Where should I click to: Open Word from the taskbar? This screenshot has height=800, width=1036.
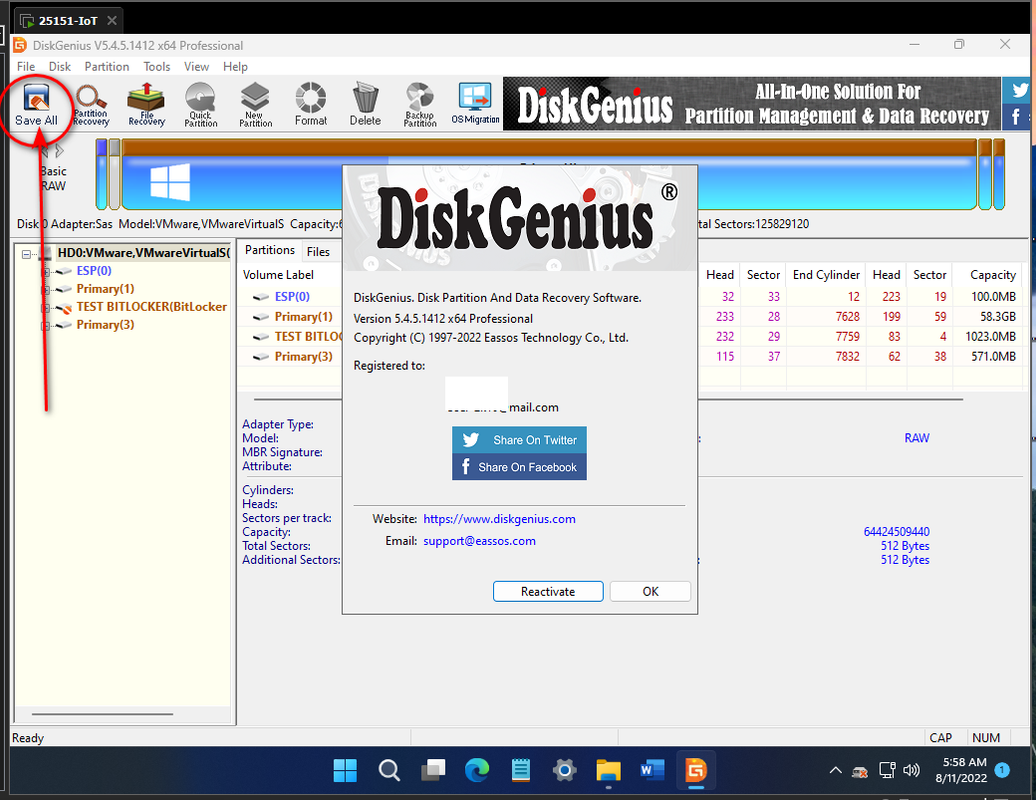(x=651, y=770)
